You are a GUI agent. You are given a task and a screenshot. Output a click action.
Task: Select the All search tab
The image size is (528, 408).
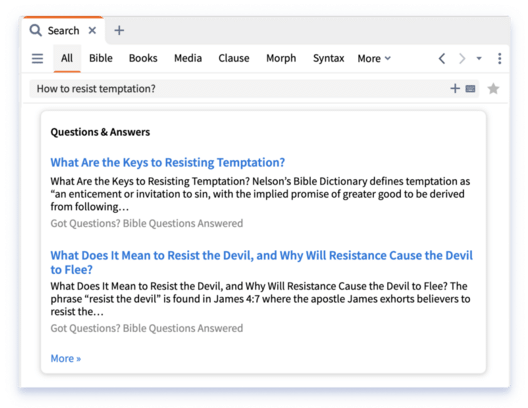[x=67, y=58]
